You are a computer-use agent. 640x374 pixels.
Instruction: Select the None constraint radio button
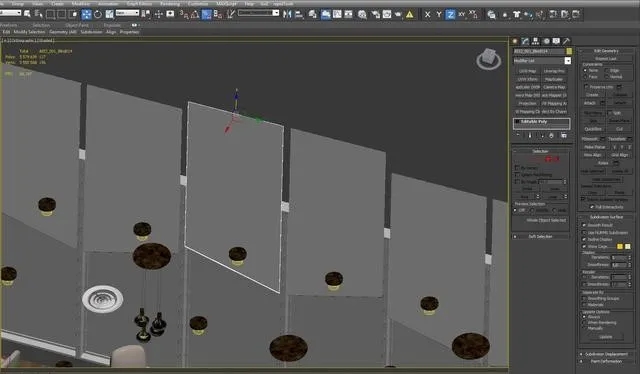click(585, 71)
